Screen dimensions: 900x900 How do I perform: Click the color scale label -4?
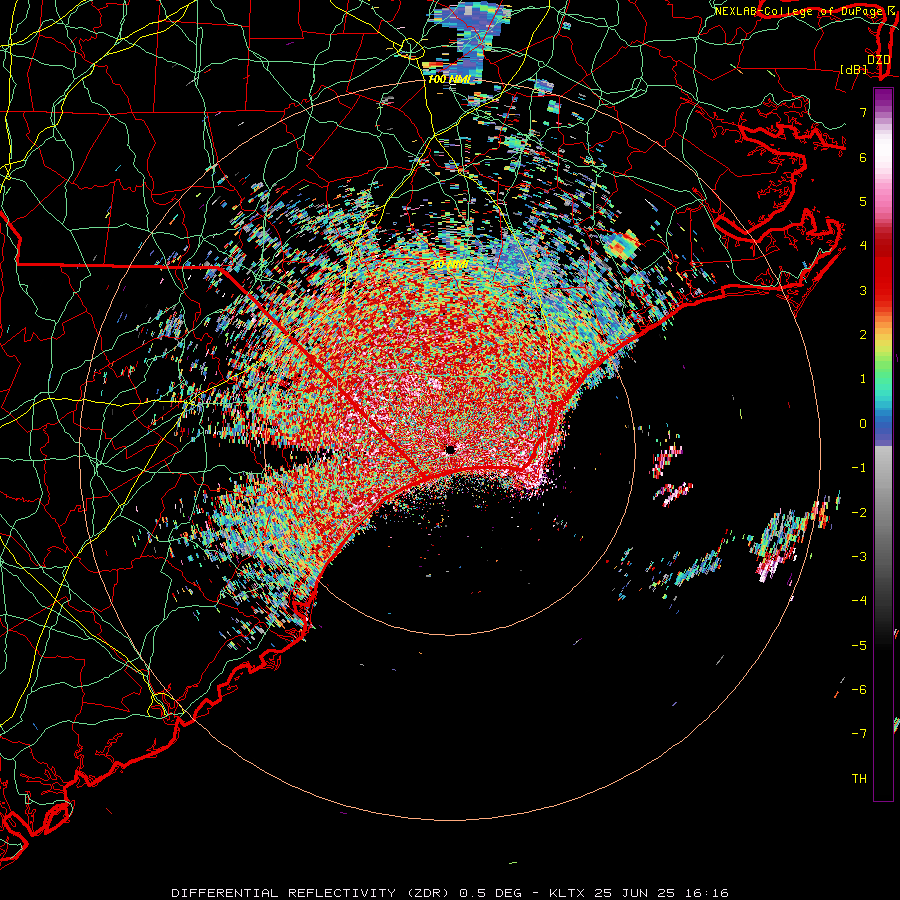[x=859, y=601]
